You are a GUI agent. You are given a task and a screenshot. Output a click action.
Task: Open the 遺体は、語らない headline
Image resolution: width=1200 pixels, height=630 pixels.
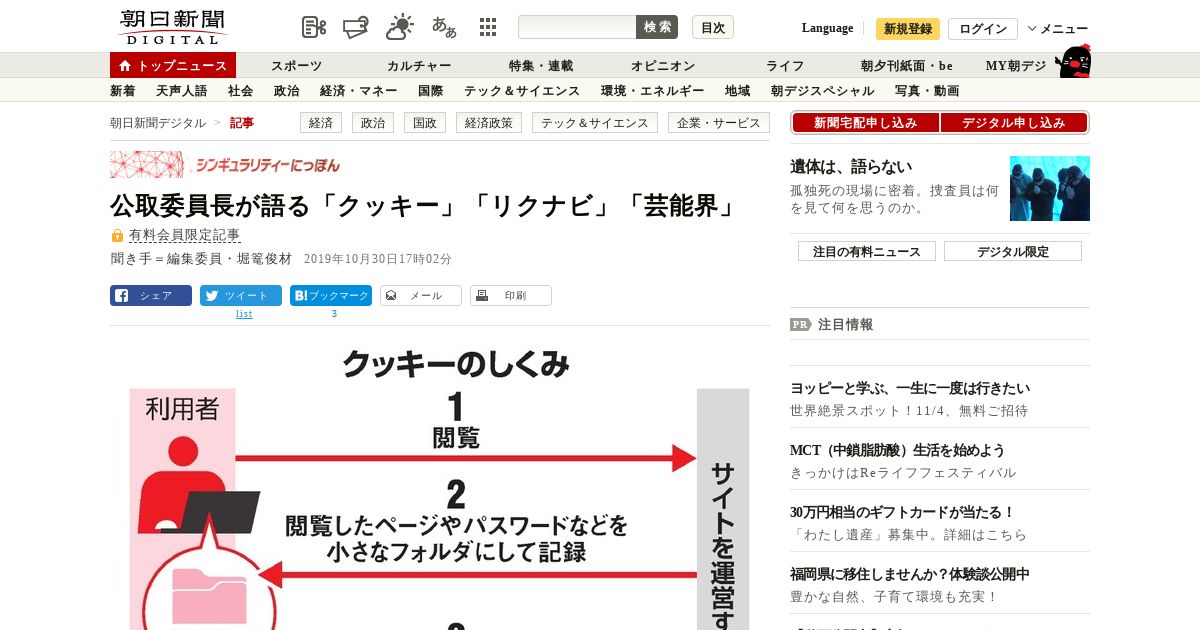coord(851,167)
